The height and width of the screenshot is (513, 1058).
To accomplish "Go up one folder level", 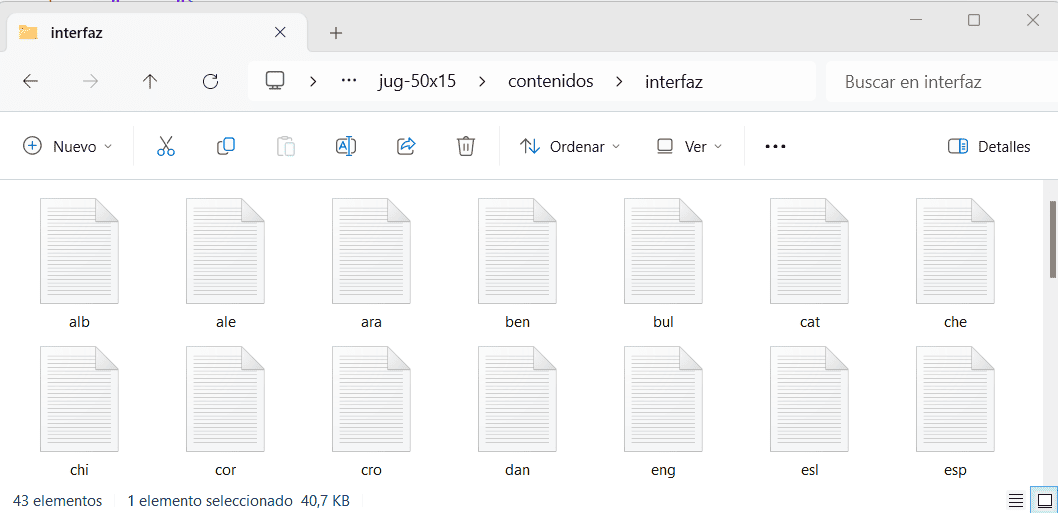I will point(150,82).
